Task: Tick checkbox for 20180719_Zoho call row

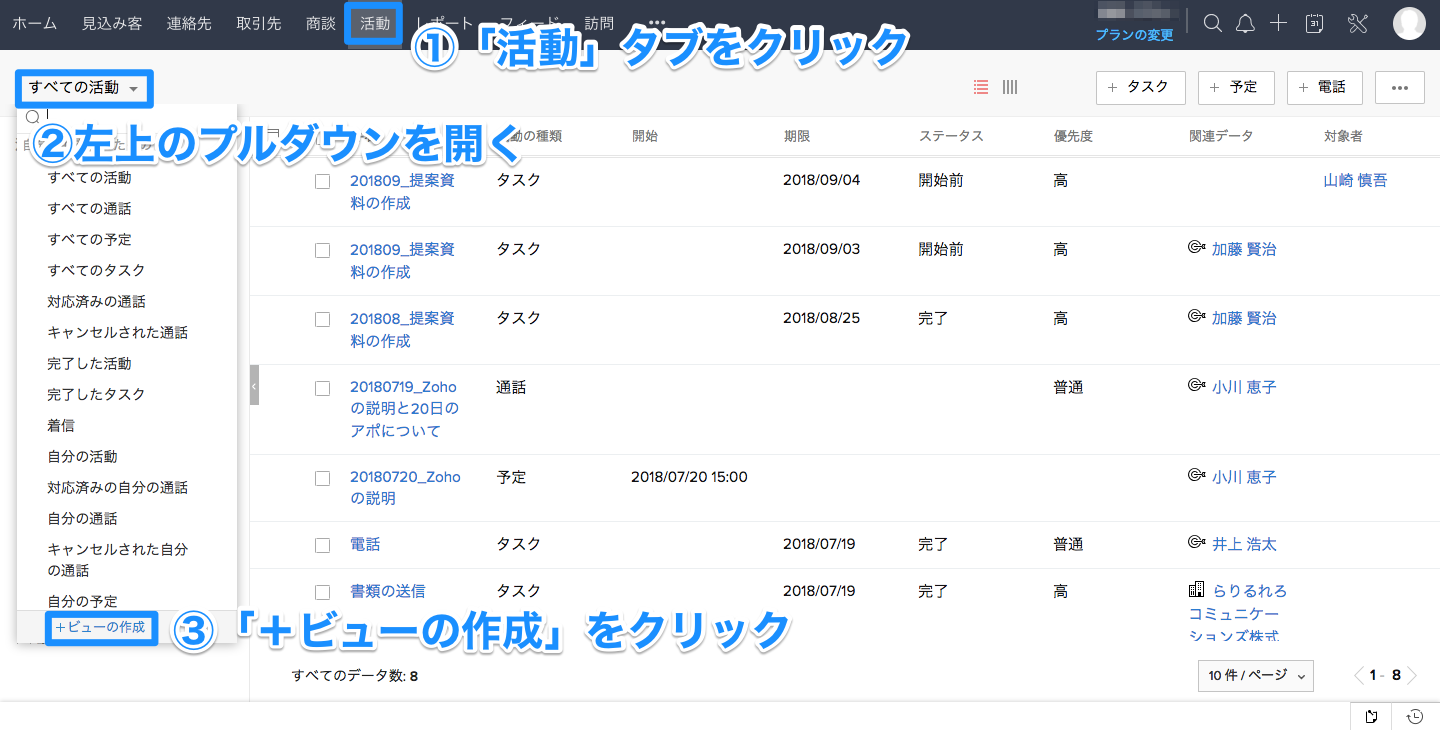Action: pyautogui.click(x=322, y=388)
